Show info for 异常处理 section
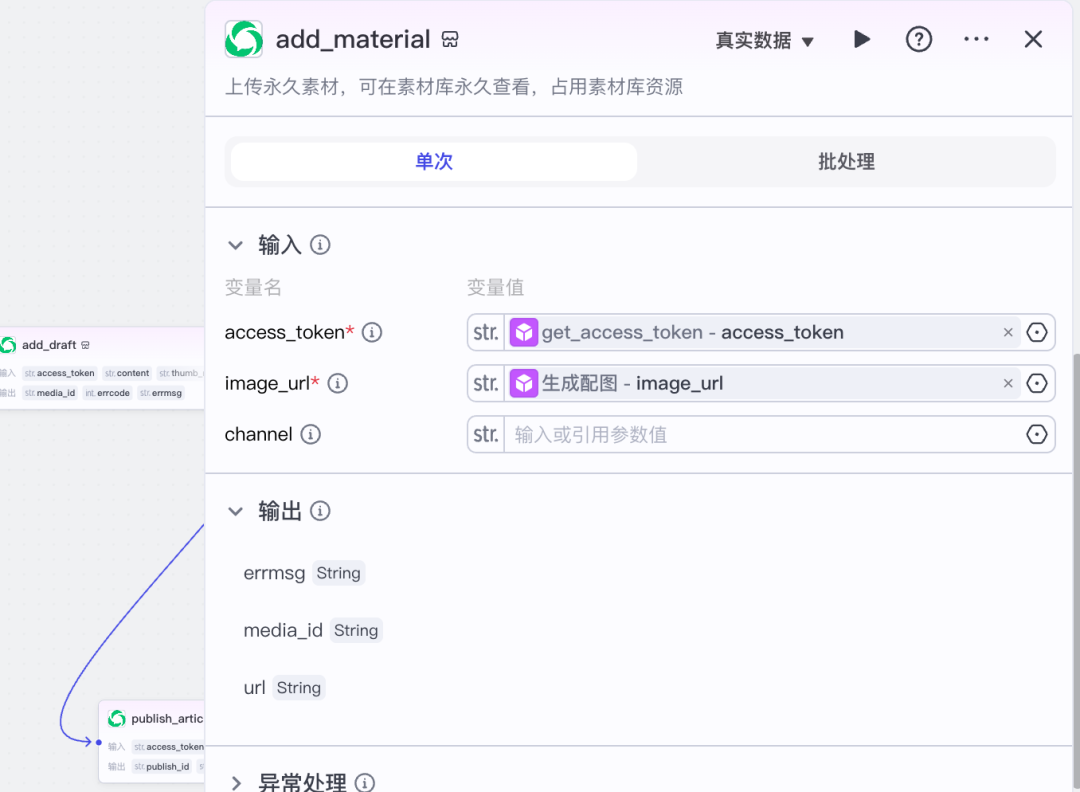 [364, 783]
